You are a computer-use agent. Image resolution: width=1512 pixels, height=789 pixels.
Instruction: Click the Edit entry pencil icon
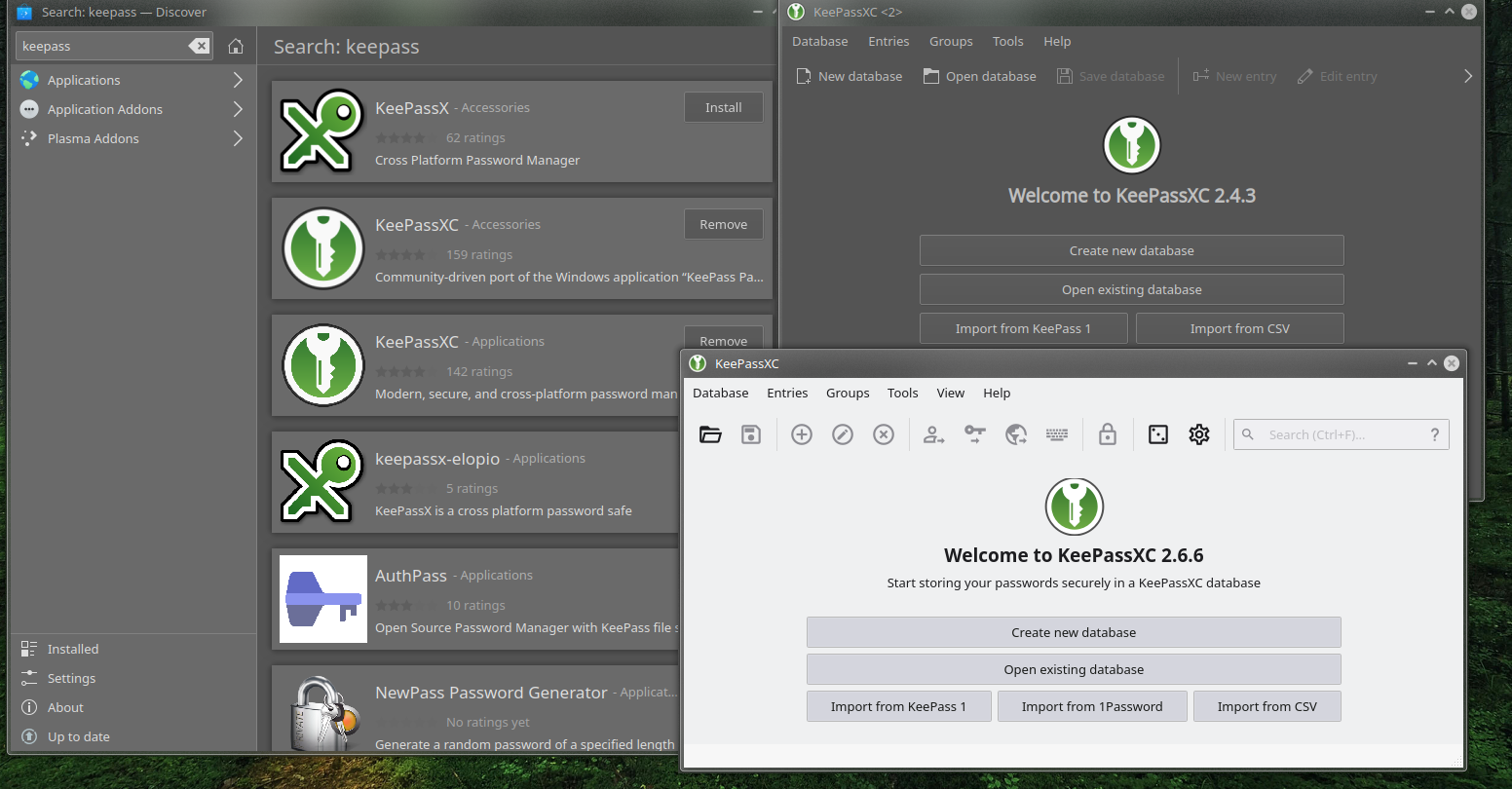842,434
